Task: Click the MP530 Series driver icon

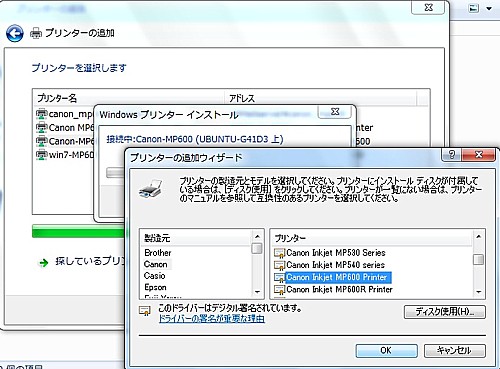Action: tap(279, 253)
